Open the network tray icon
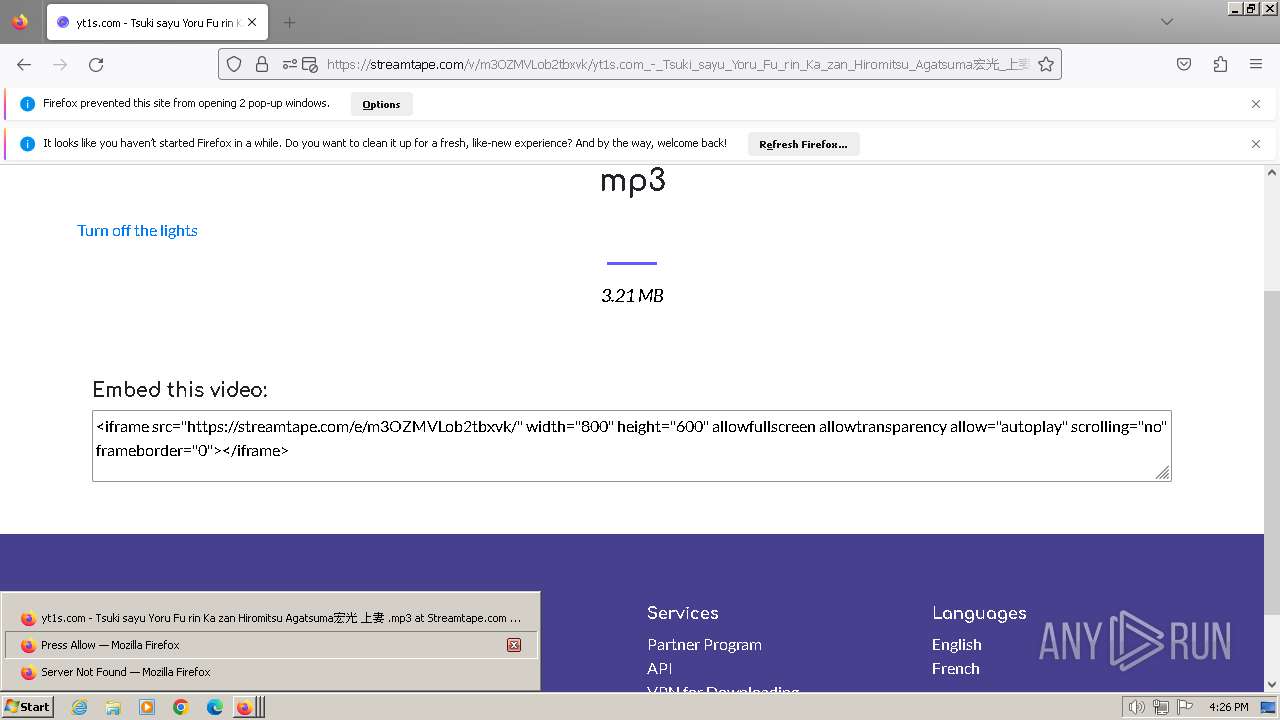 click(1161, 707)
